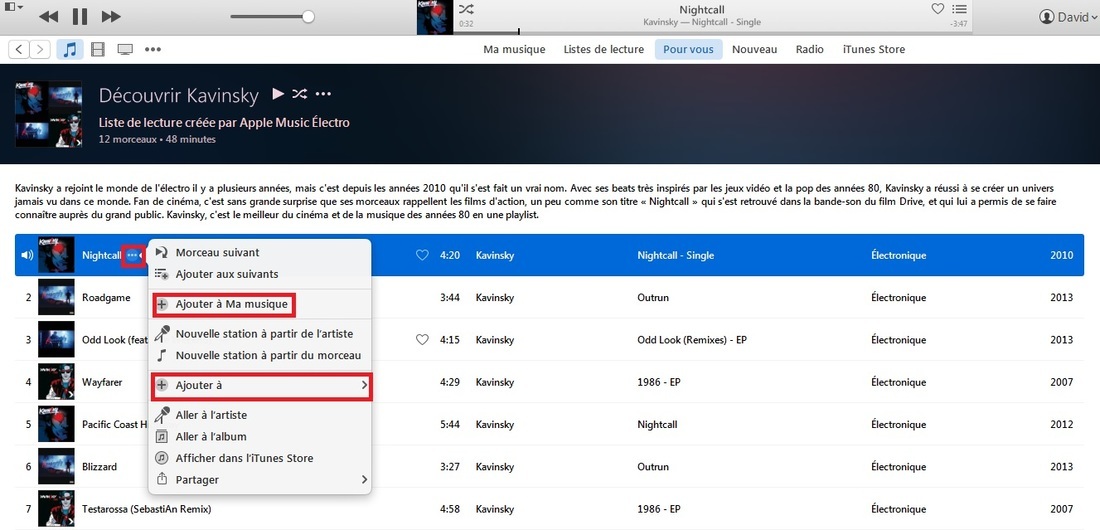Select the Music library icon
This screenshot has width=1100, height=530.
69,49
